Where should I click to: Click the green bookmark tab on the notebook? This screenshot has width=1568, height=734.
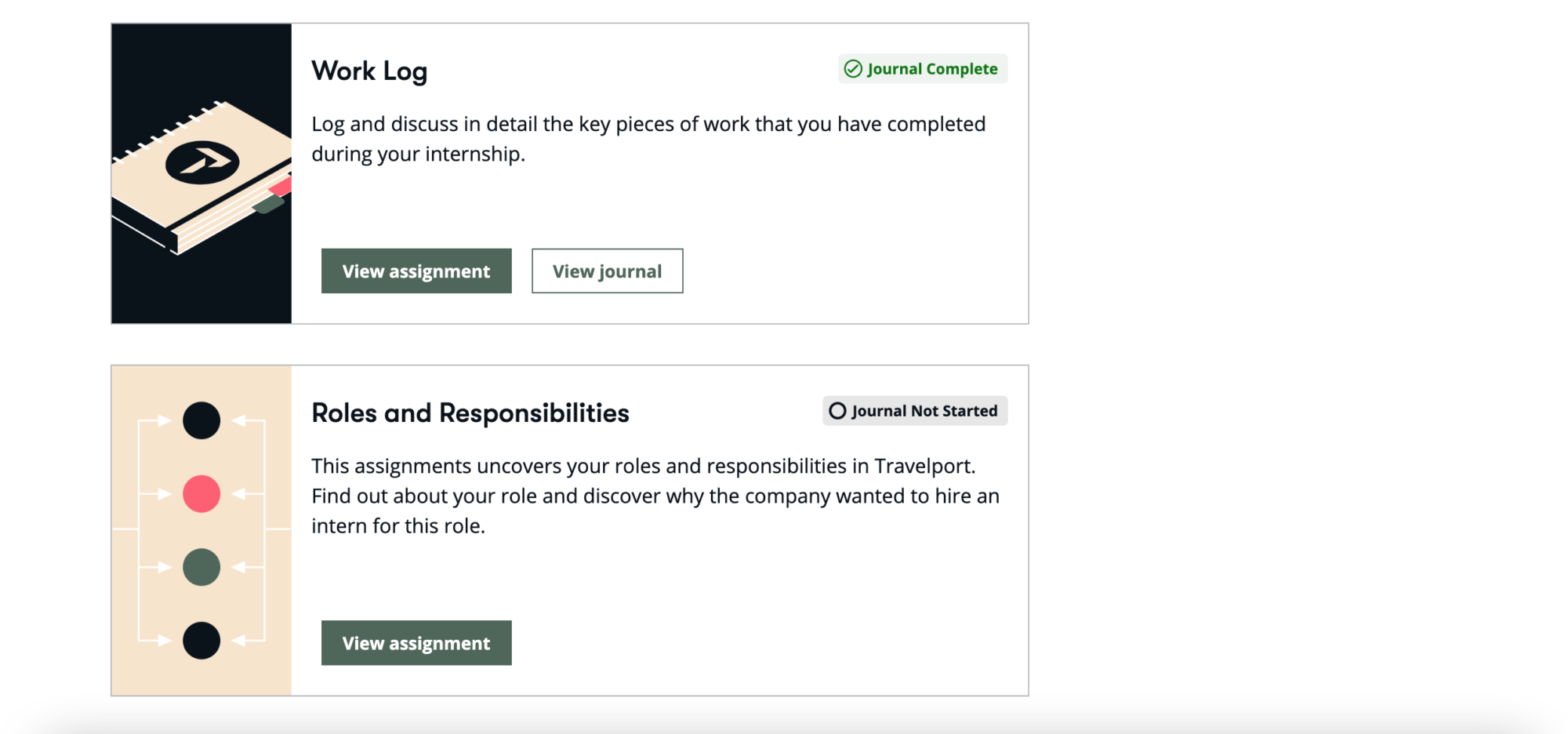(268, 205)
